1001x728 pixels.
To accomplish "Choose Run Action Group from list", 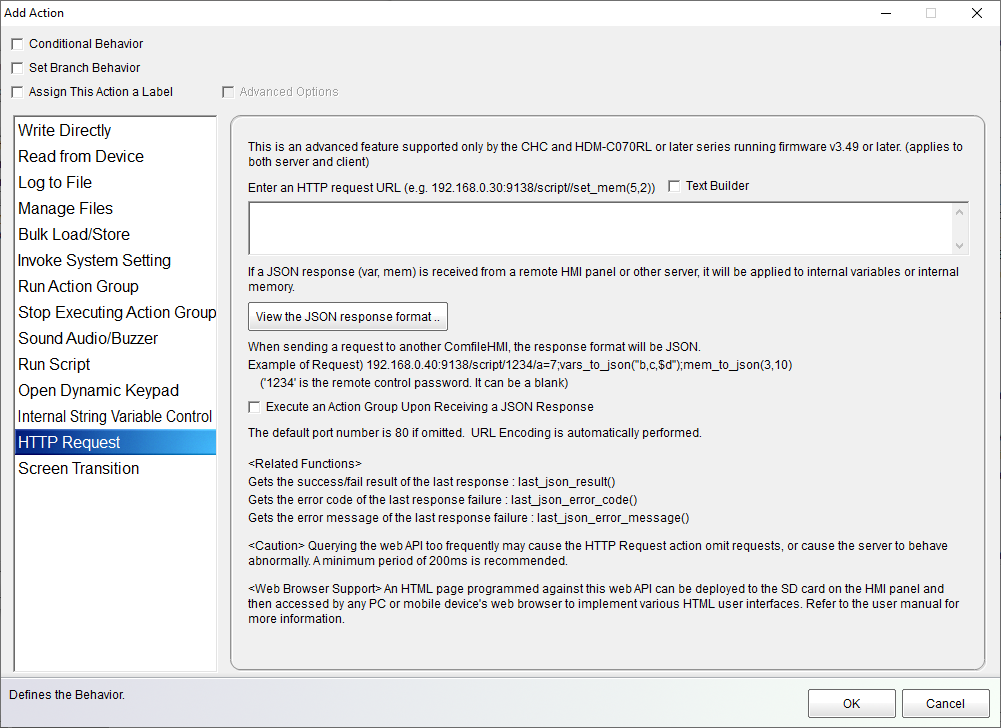I will coord(78,287).
